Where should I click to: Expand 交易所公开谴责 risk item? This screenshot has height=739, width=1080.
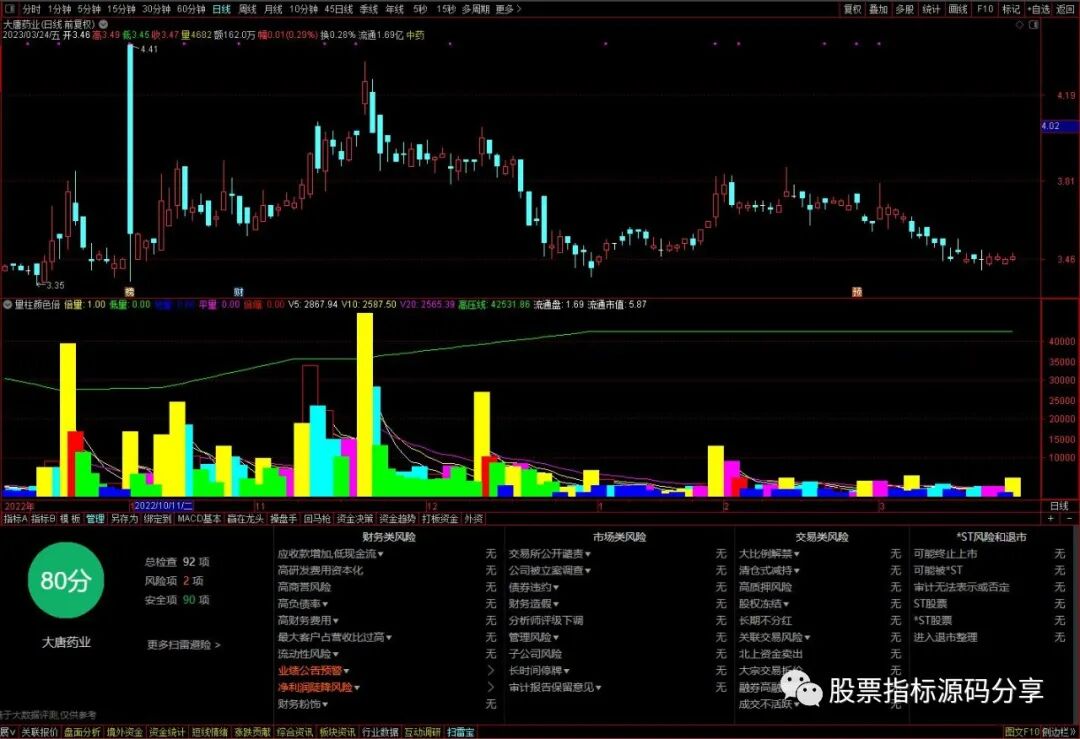coord(550,554)
